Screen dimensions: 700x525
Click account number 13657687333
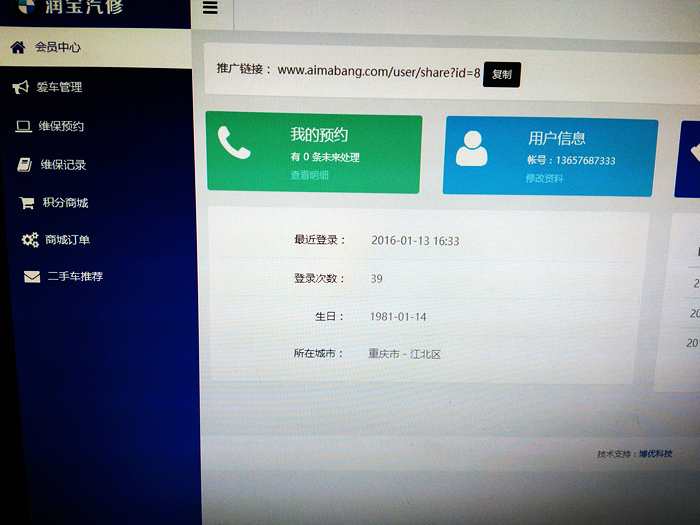(x=585, y=161)
